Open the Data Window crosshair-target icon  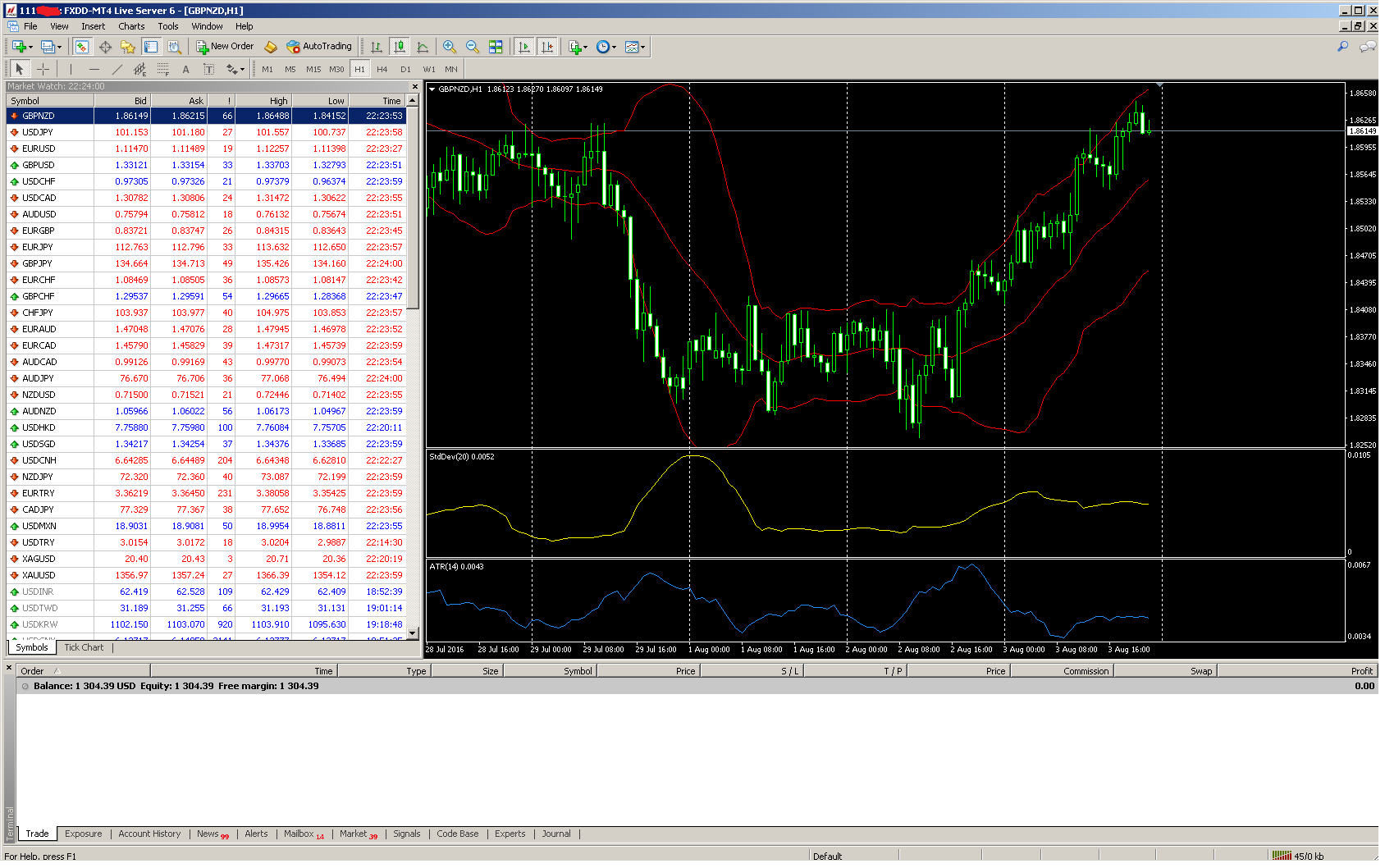click(x=105, y=47)
